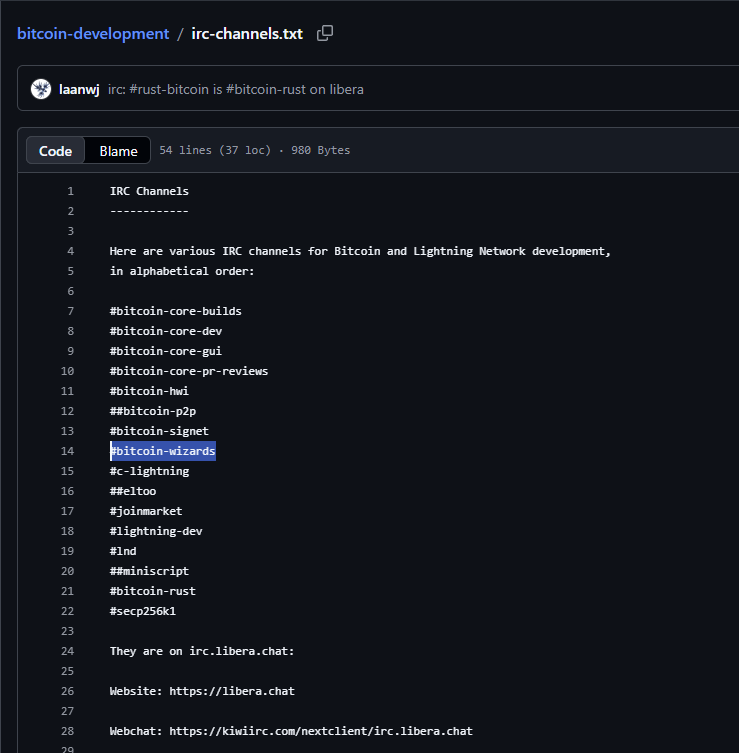Image resolution: width=739 pixels, height=753 pixels.
Task: Click 'in alphabetical order:' text
Action: tap(182, 271)
